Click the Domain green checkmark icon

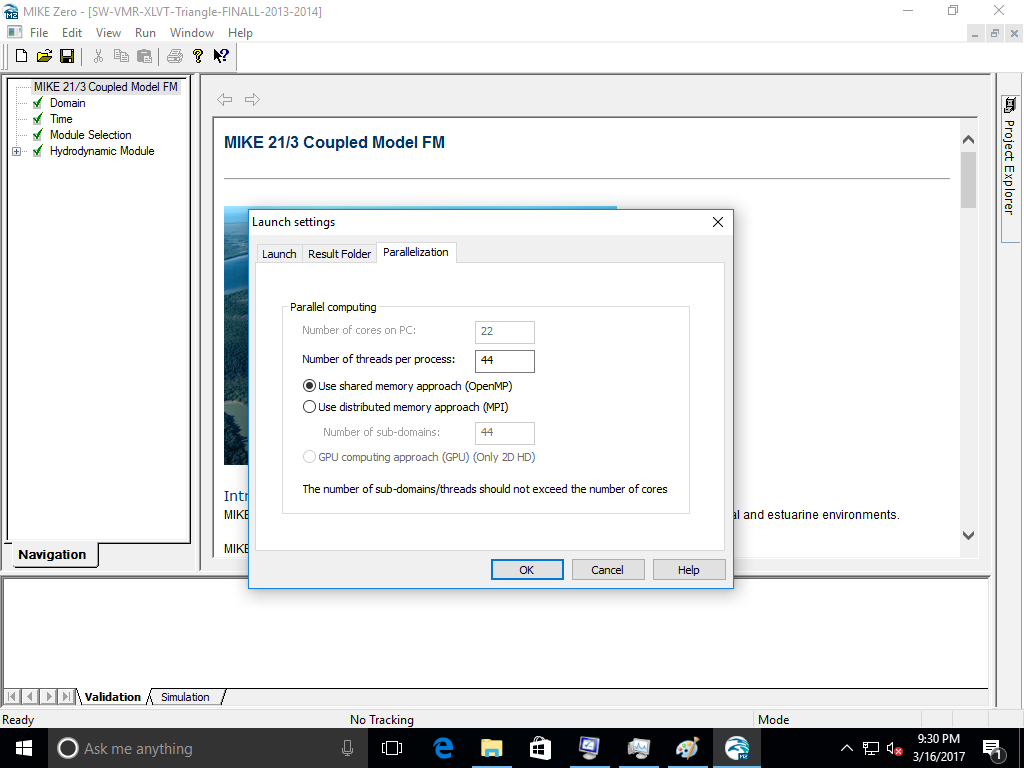[x=38, y=103]
